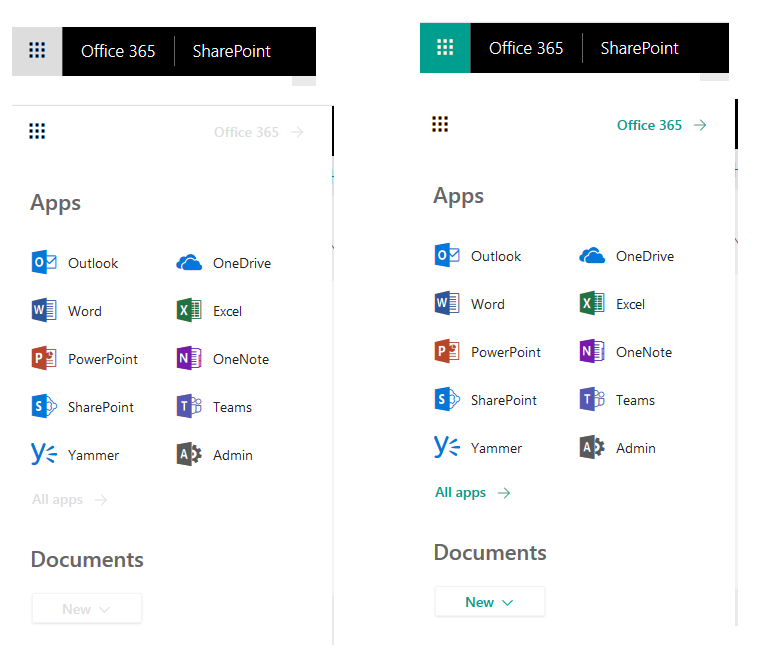The height and width of the screenshot is (647, 763).
Task: Click waffle icon inside left panel
Action: point(37,131)
